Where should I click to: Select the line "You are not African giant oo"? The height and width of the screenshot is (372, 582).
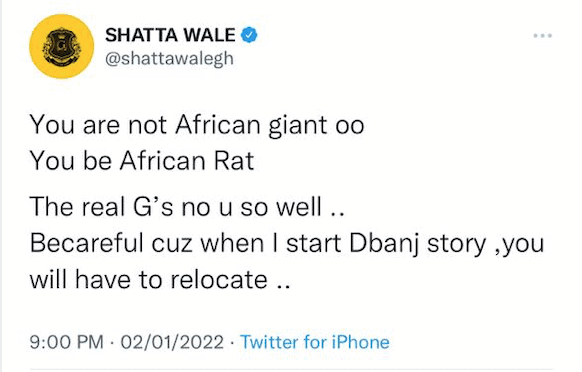[x=197, y=125]
